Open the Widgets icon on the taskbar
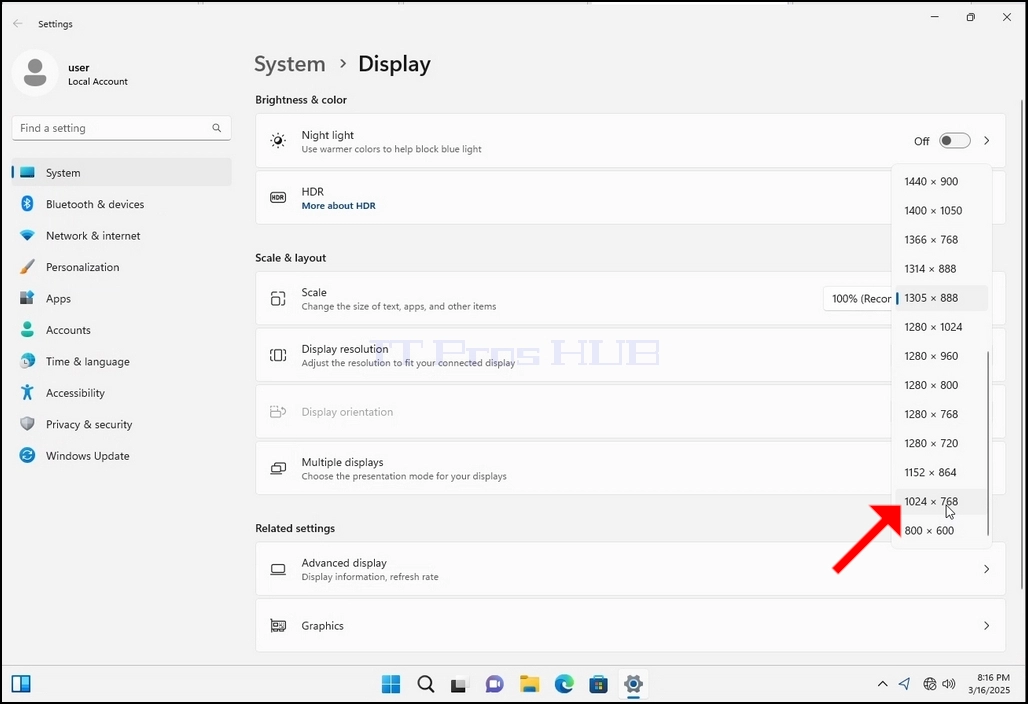 21,684
